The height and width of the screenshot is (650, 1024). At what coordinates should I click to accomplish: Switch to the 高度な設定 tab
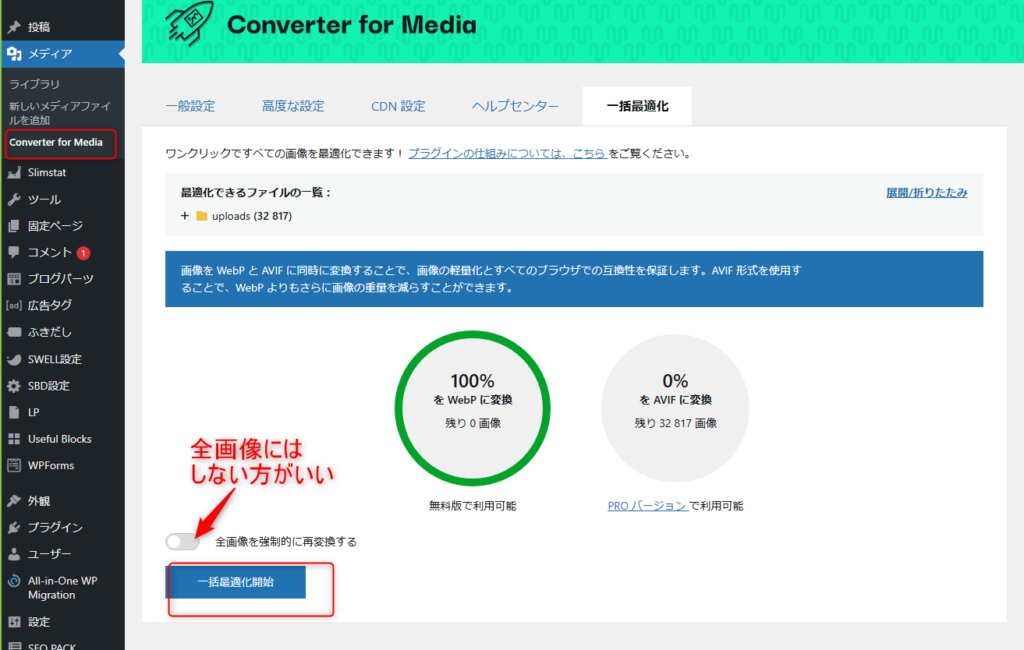pos(293,106)
